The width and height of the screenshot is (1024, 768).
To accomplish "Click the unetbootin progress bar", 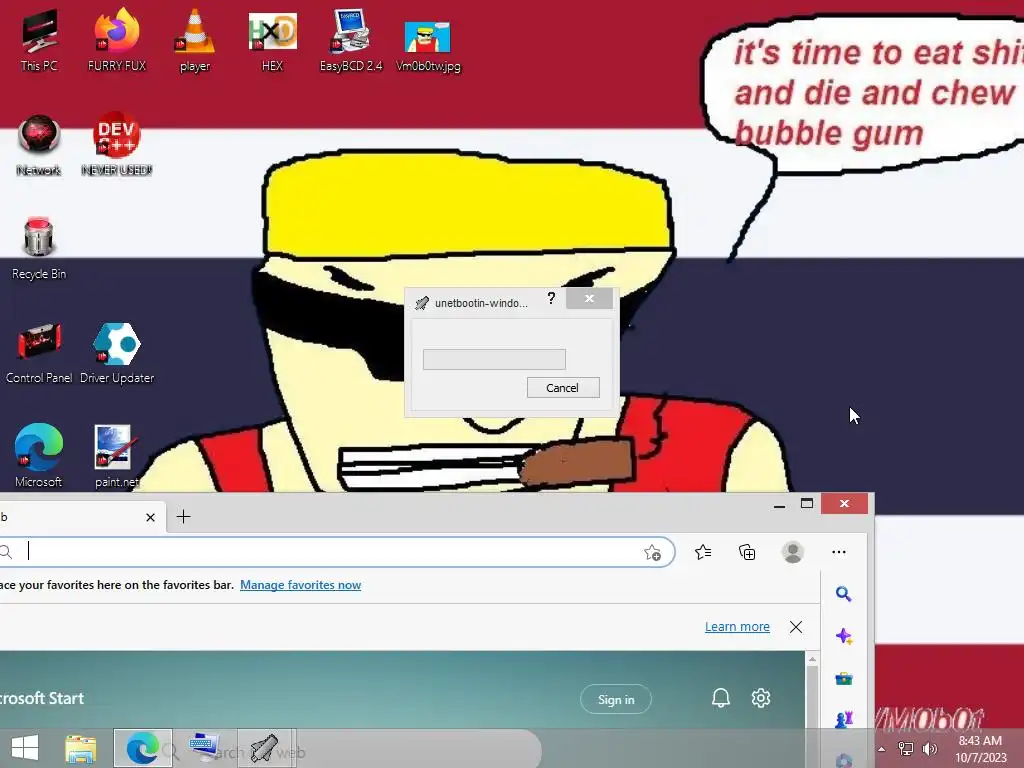I will 494,359.
